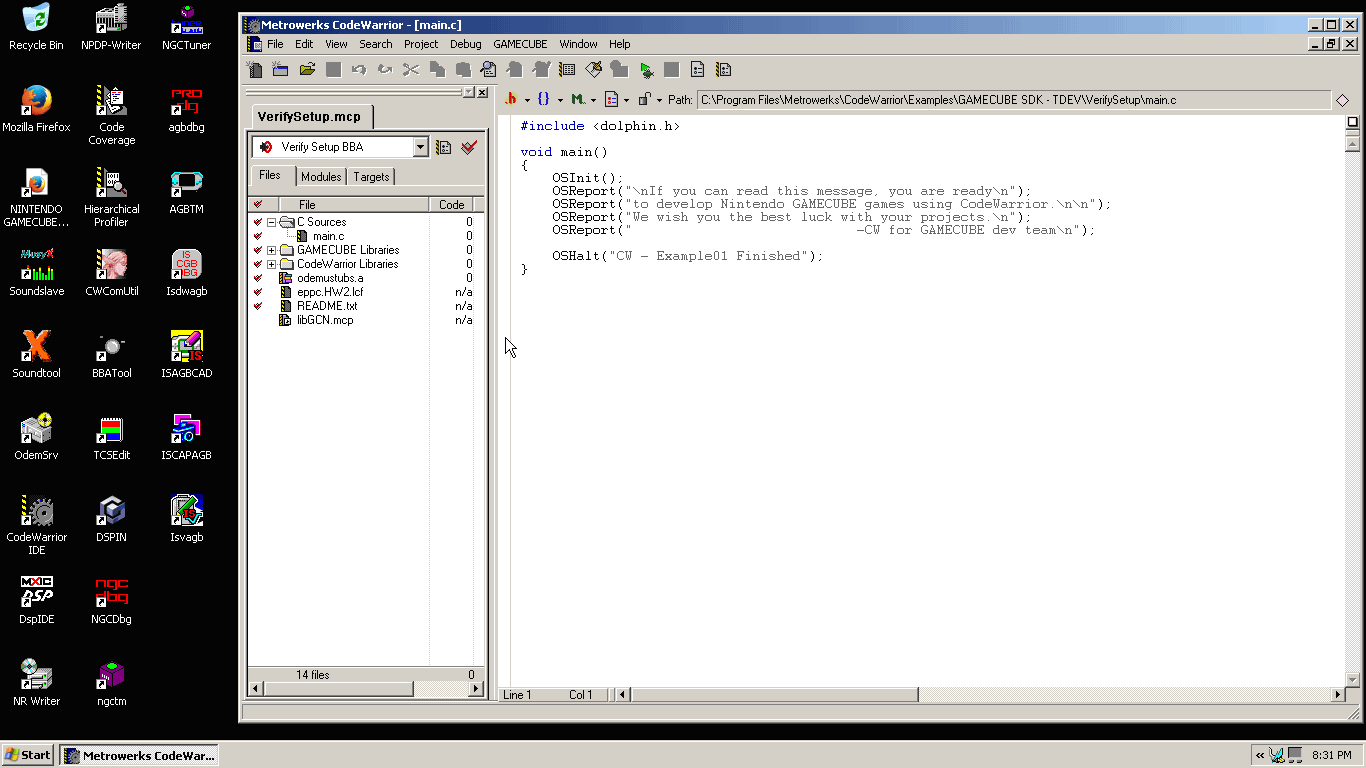
Task: Open the functions list dropdown arrow
Action: 560,100
